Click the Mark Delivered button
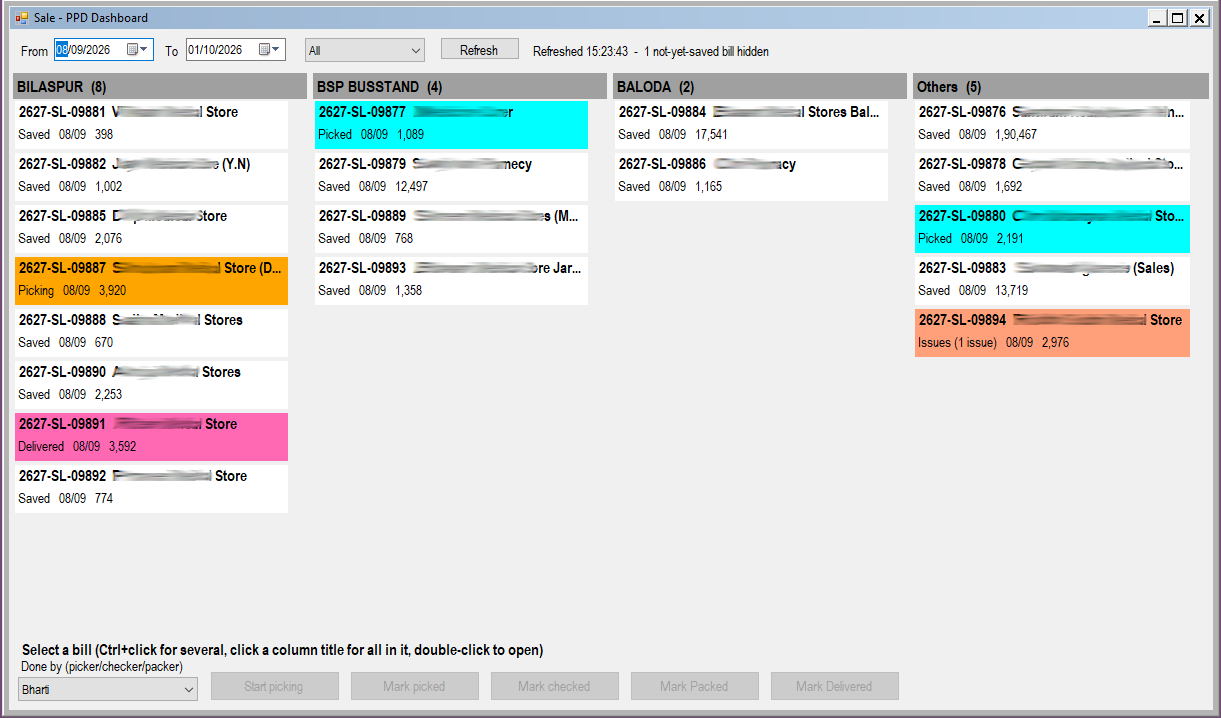 834,686
